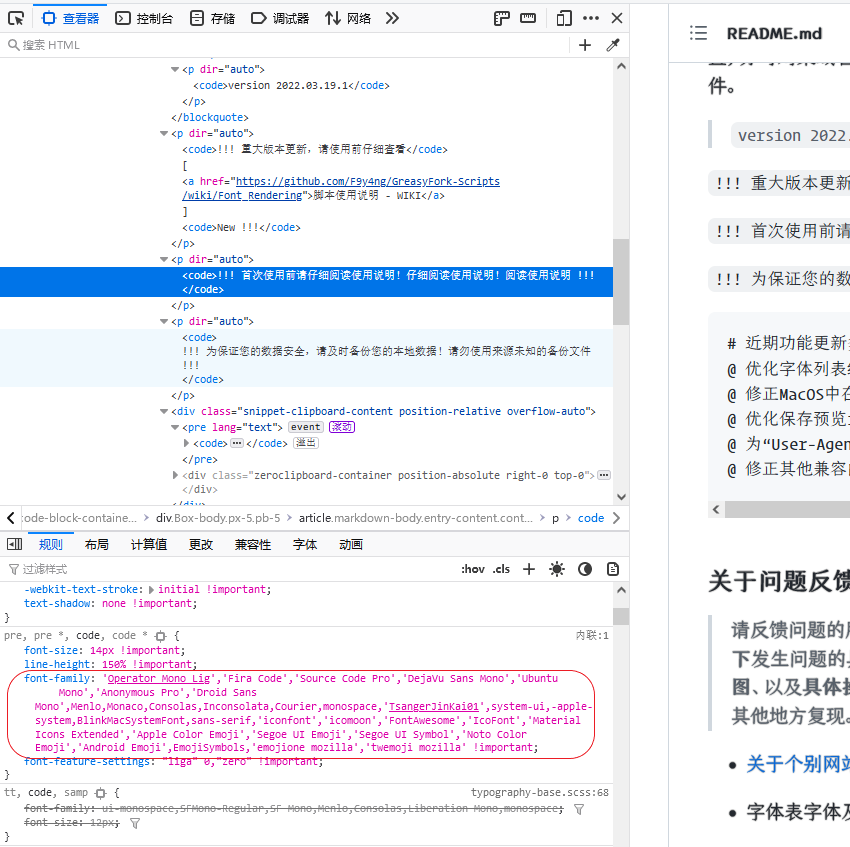Toggle the .cls class panel
The height and width of the screenshot is (847, 850).
(x=500, y=568)
